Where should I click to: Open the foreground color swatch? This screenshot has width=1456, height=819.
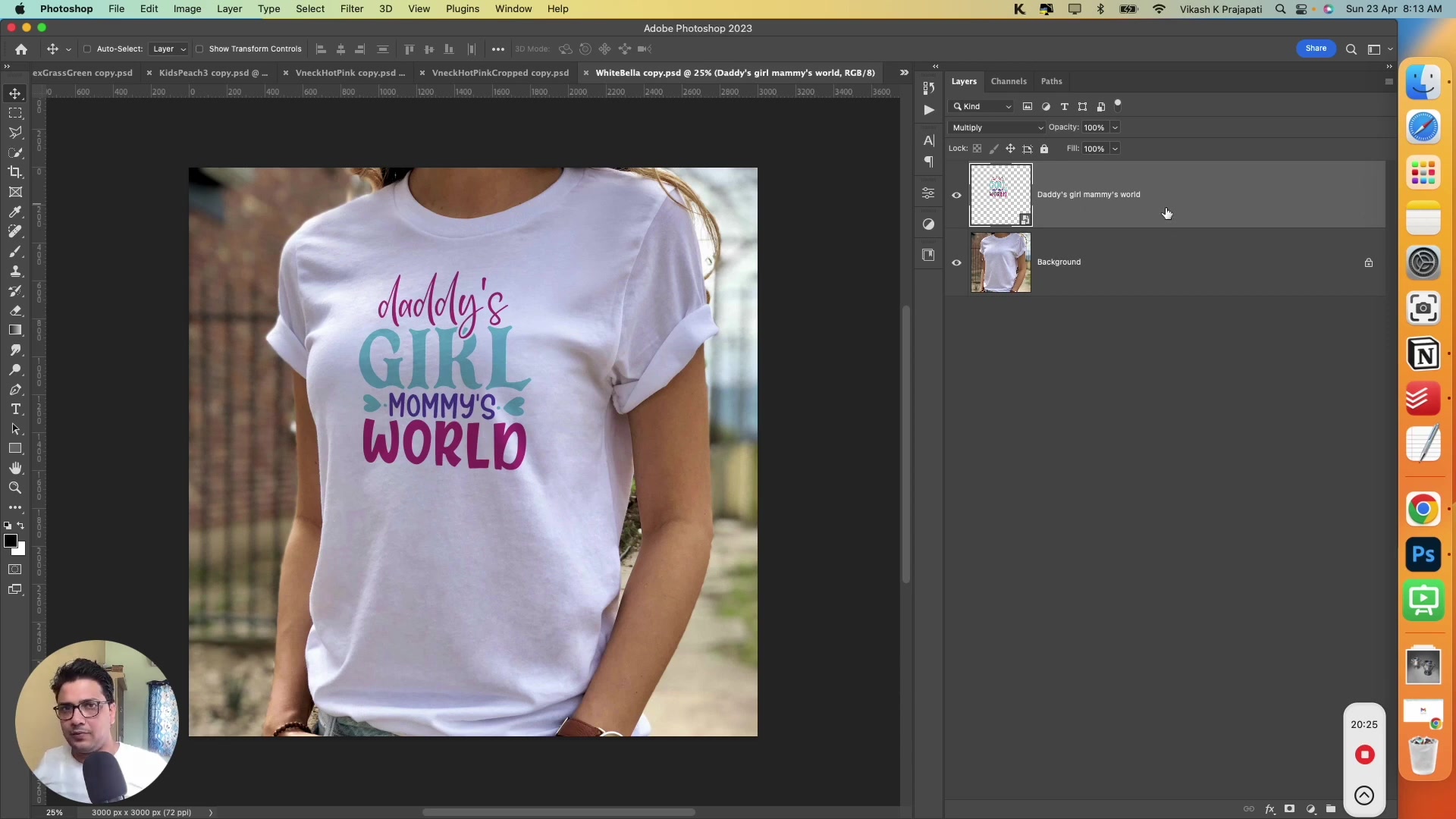click(x=11, y=541)
